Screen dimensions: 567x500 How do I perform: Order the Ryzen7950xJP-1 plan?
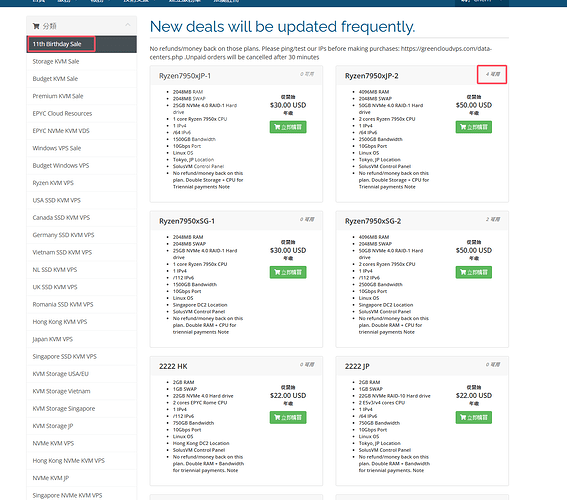(x=288, y=127)
